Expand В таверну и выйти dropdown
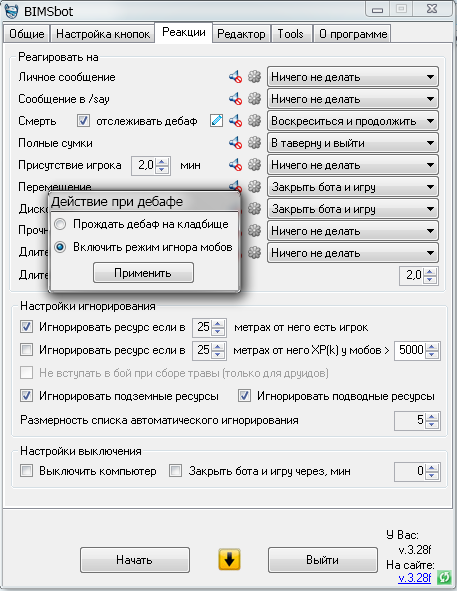This screenshot has width=457, height=591. [353, 143]
